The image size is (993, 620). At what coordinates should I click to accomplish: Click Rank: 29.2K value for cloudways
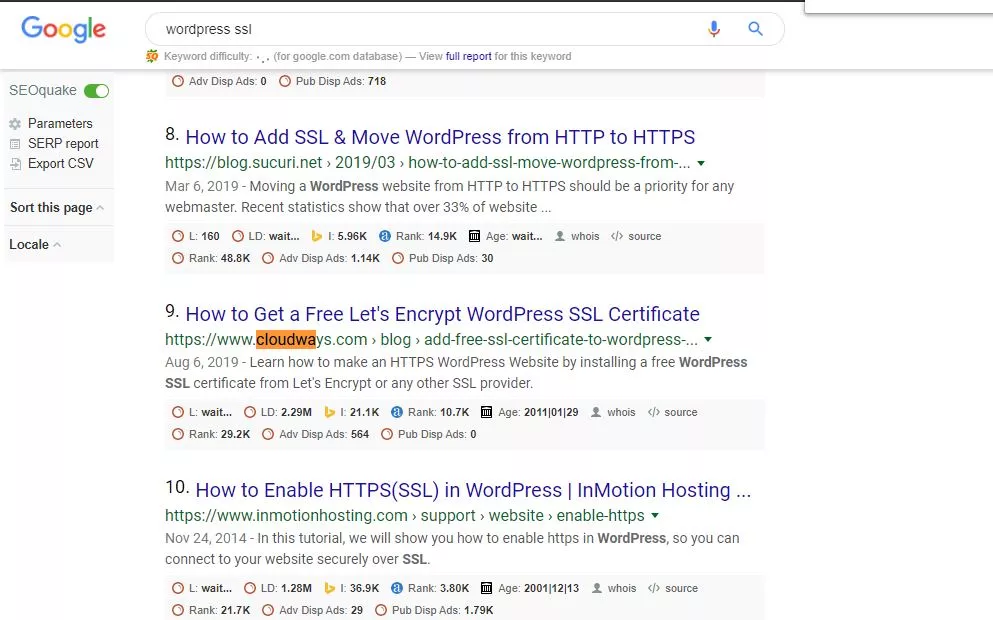(x=219, y=434)
